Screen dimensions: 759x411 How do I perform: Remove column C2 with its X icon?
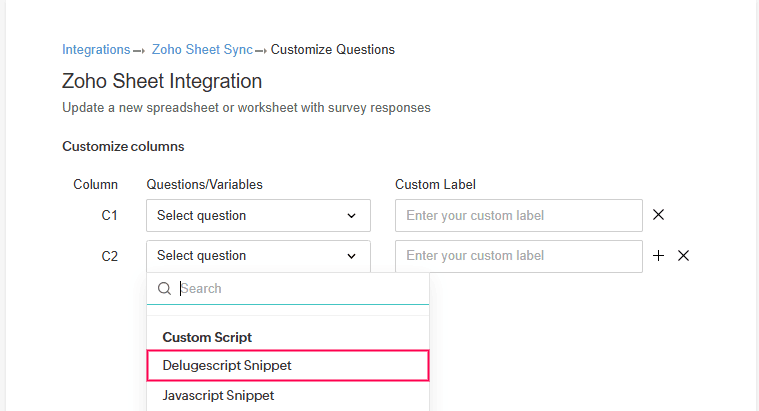click(x=683, y=256)
